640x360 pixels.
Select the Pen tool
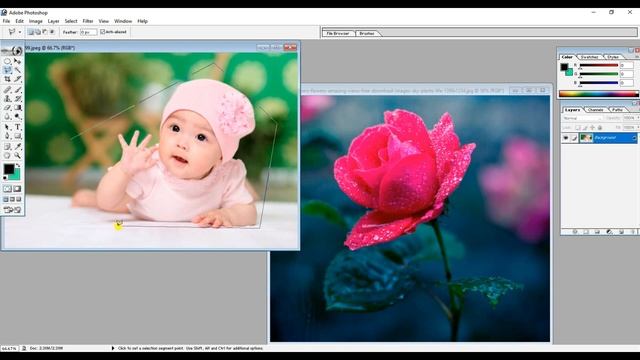(7, 136)
